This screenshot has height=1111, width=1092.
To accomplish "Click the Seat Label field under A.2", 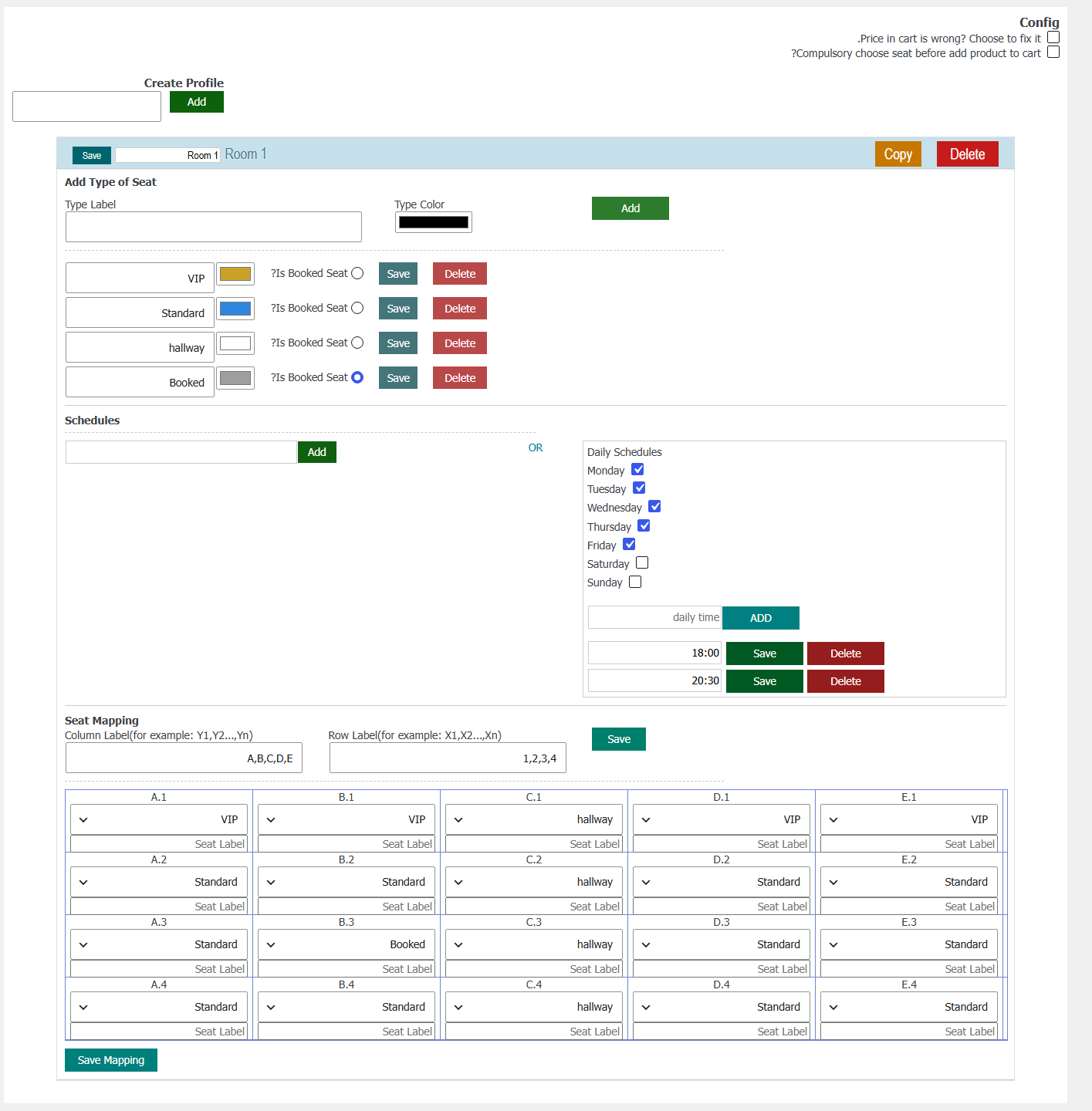I will point(159,907).
